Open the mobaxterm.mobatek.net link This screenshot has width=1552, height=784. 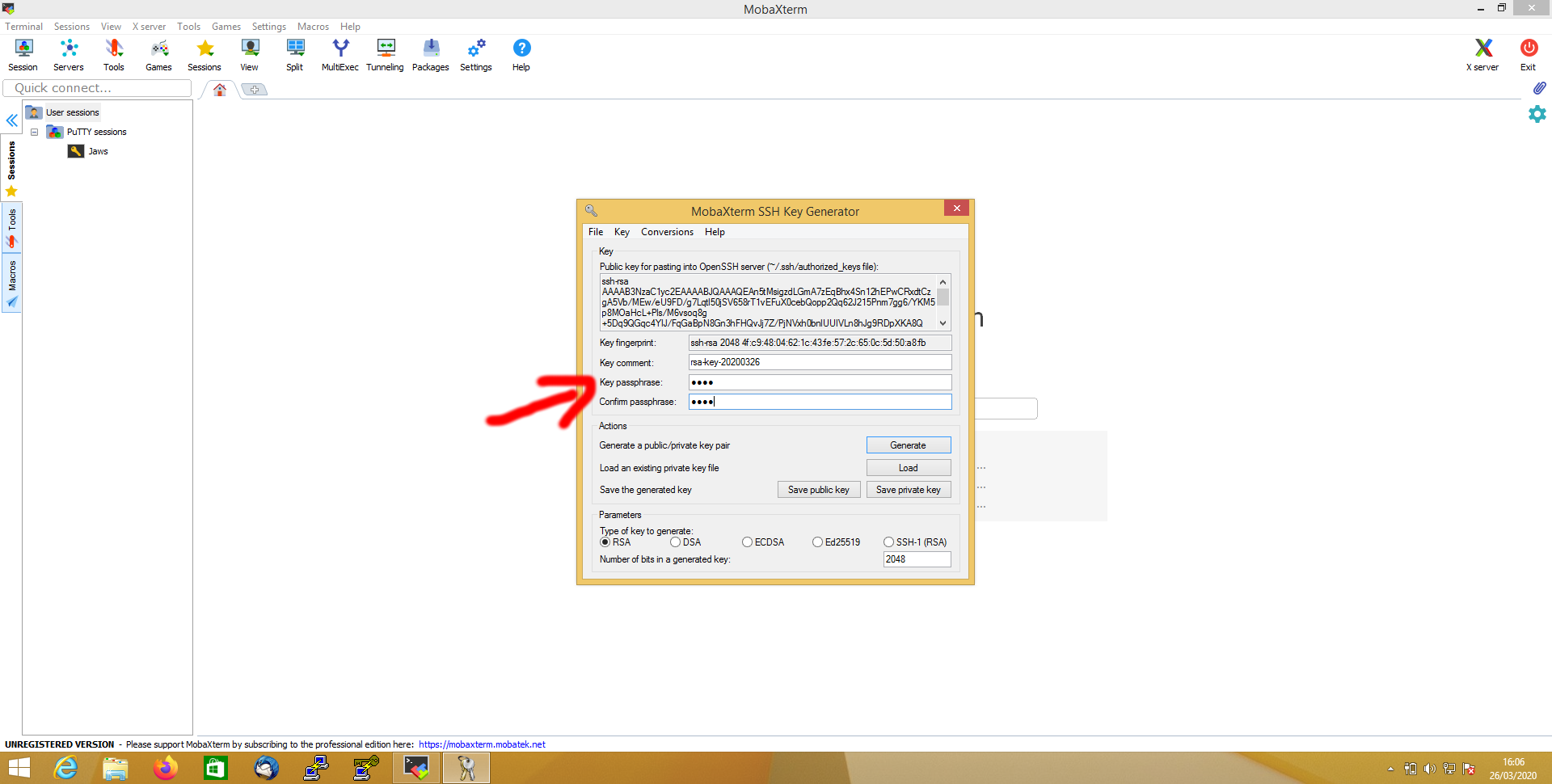482,744
